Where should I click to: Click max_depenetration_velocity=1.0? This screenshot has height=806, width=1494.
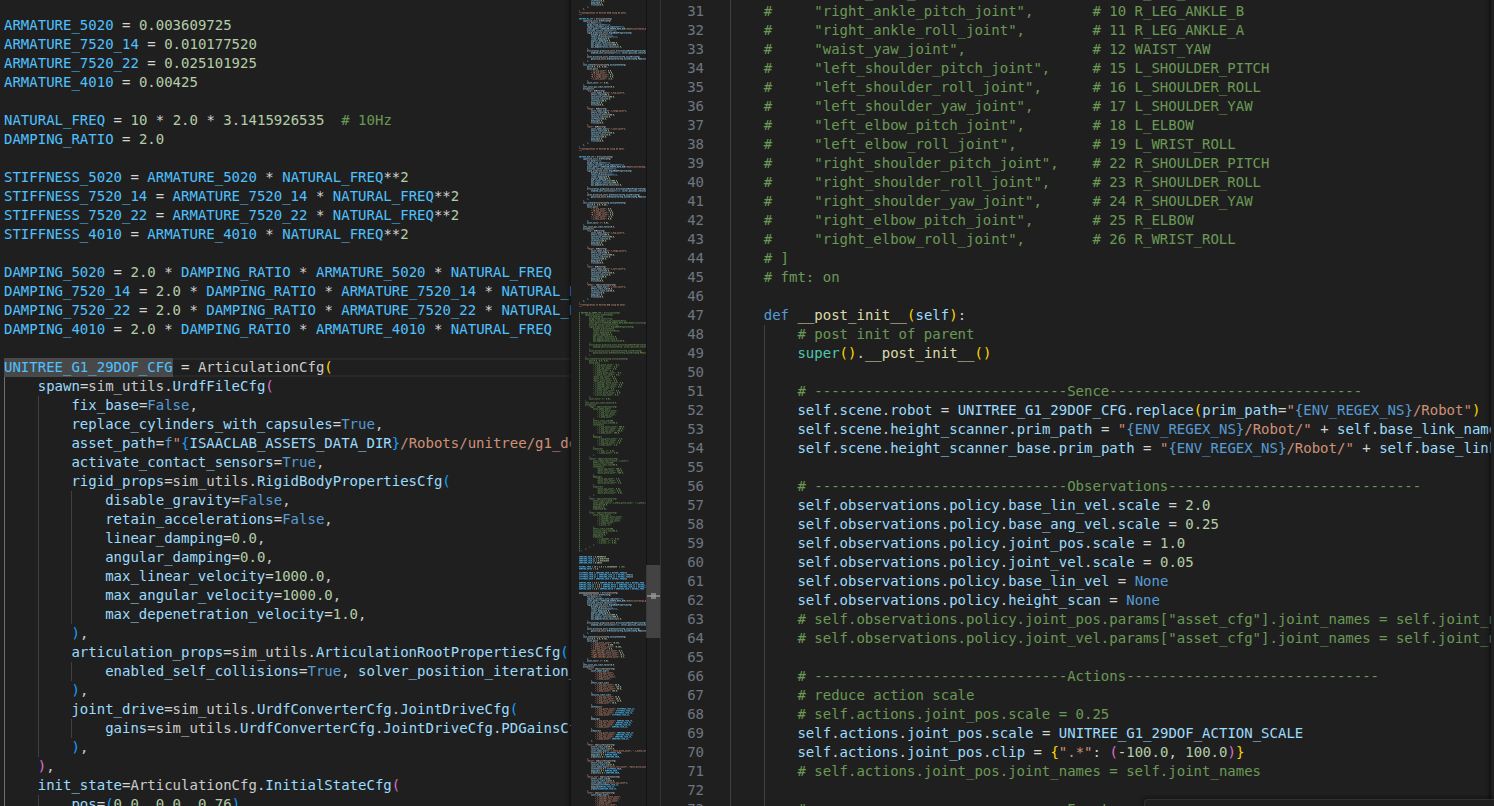[x=235, y=614]
